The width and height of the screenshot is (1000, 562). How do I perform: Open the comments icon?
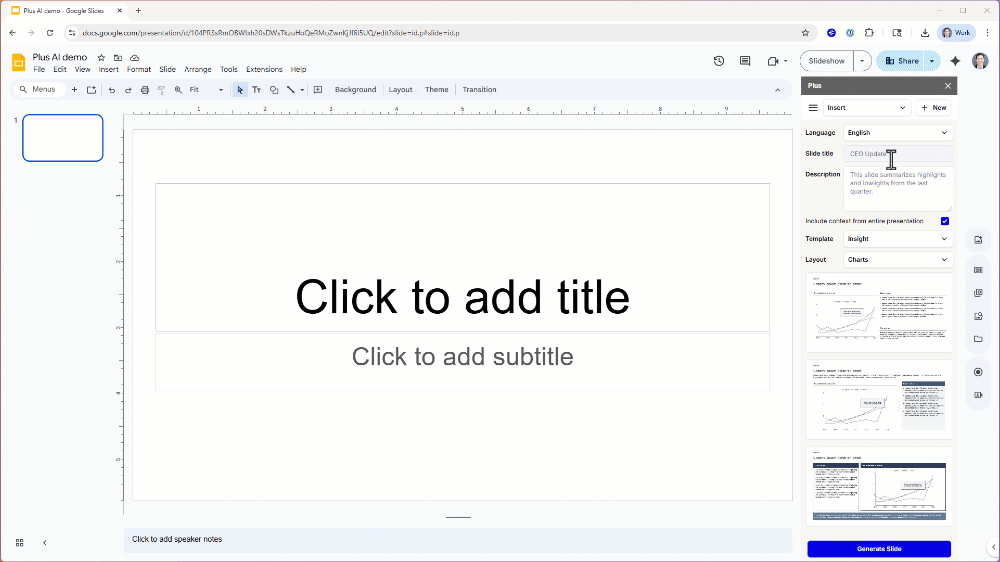pos(745,61)
